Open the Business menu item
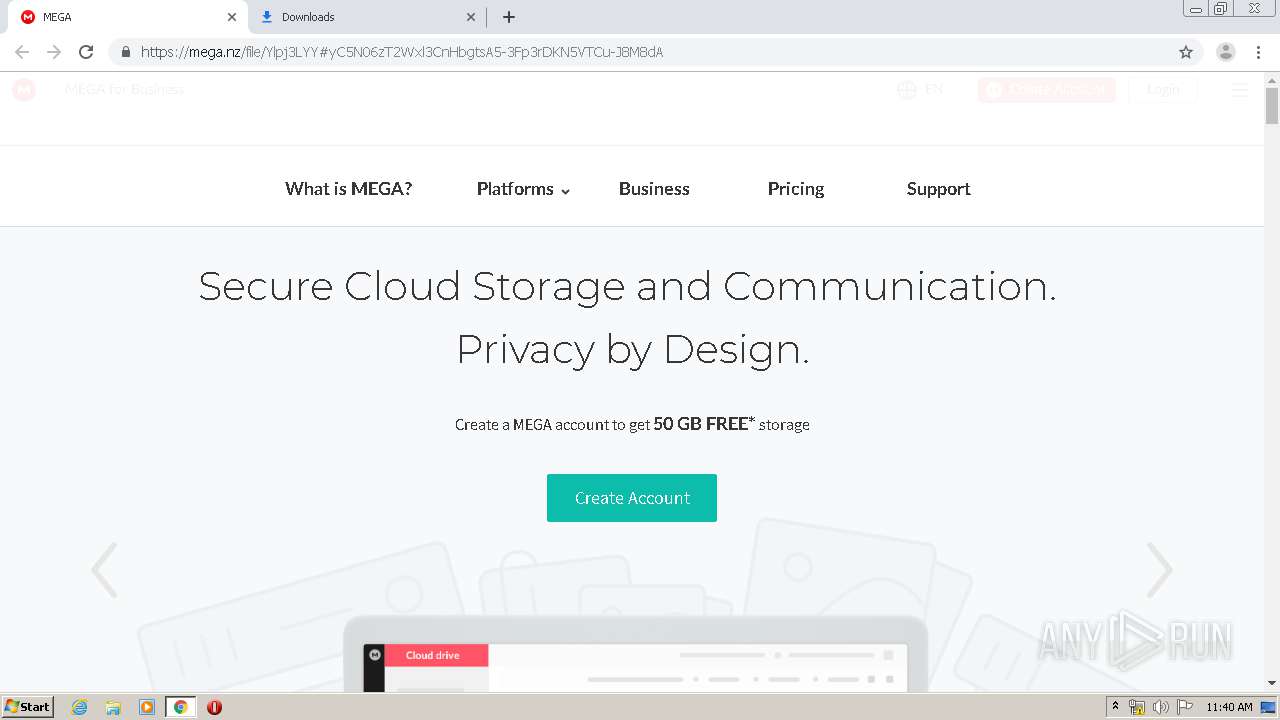The image size is (1280, 720). point(654,189)
